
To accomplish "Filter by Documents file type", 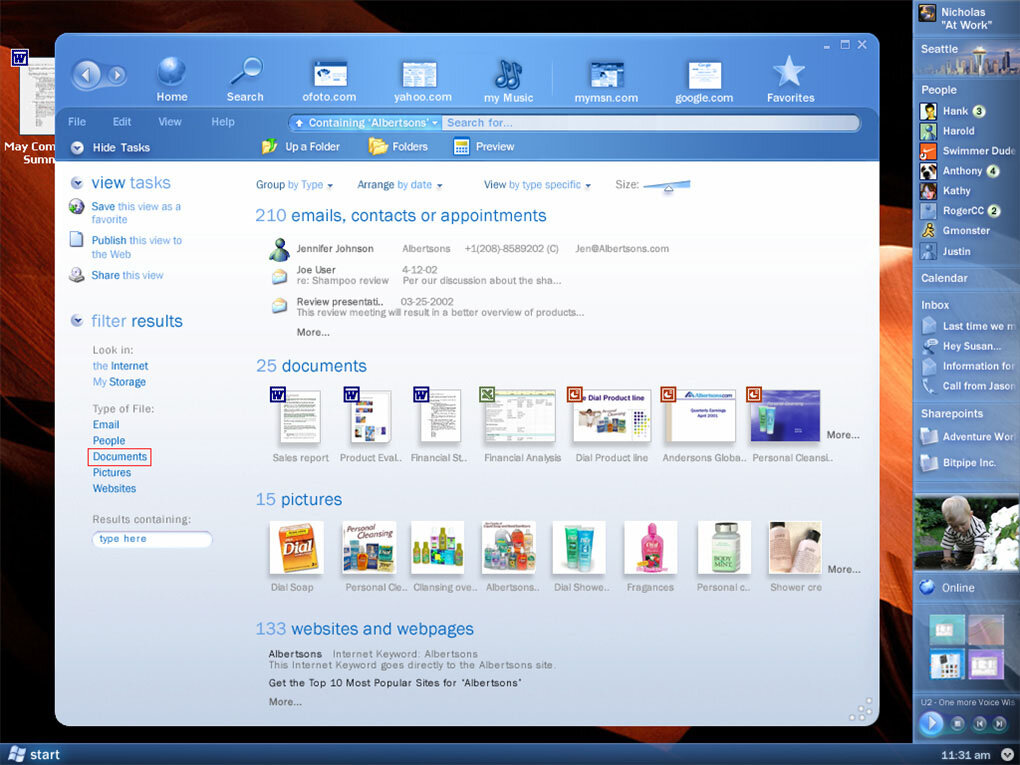I will [120, 457].
